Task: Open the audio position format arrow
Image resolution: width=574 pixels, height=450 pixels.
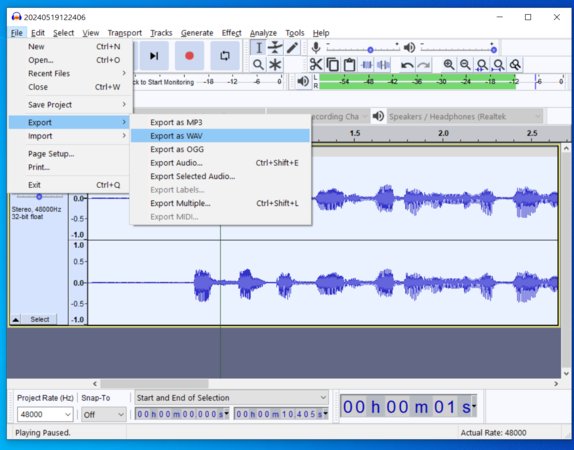Action: (474, 406)
